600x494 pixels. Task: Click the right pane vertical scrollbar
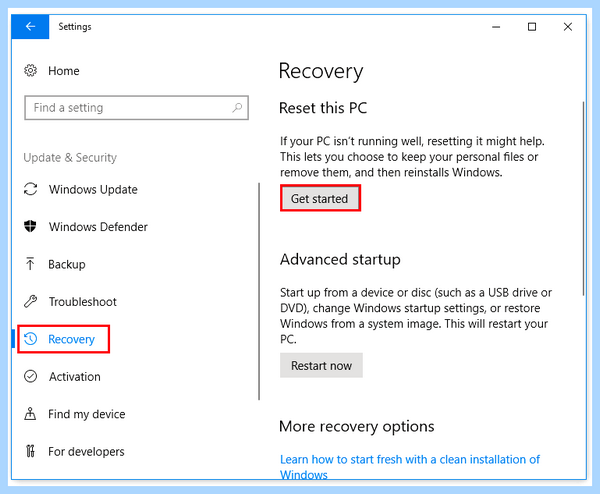point(583,198)
